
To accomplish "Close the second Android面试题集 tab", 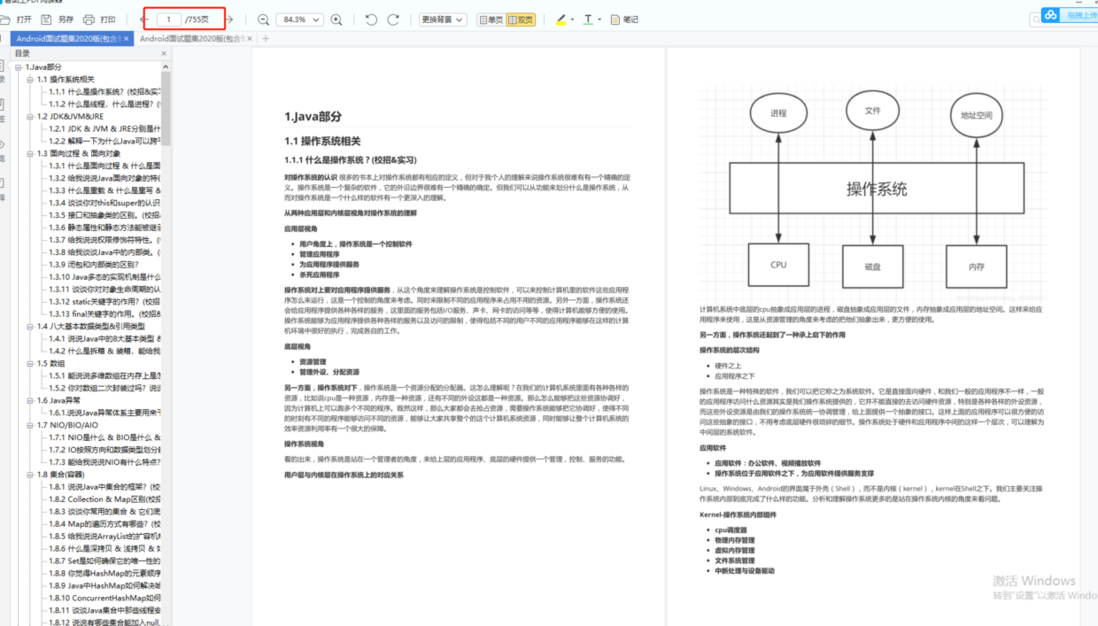I will pyautogui.click(x=250, y=39).
